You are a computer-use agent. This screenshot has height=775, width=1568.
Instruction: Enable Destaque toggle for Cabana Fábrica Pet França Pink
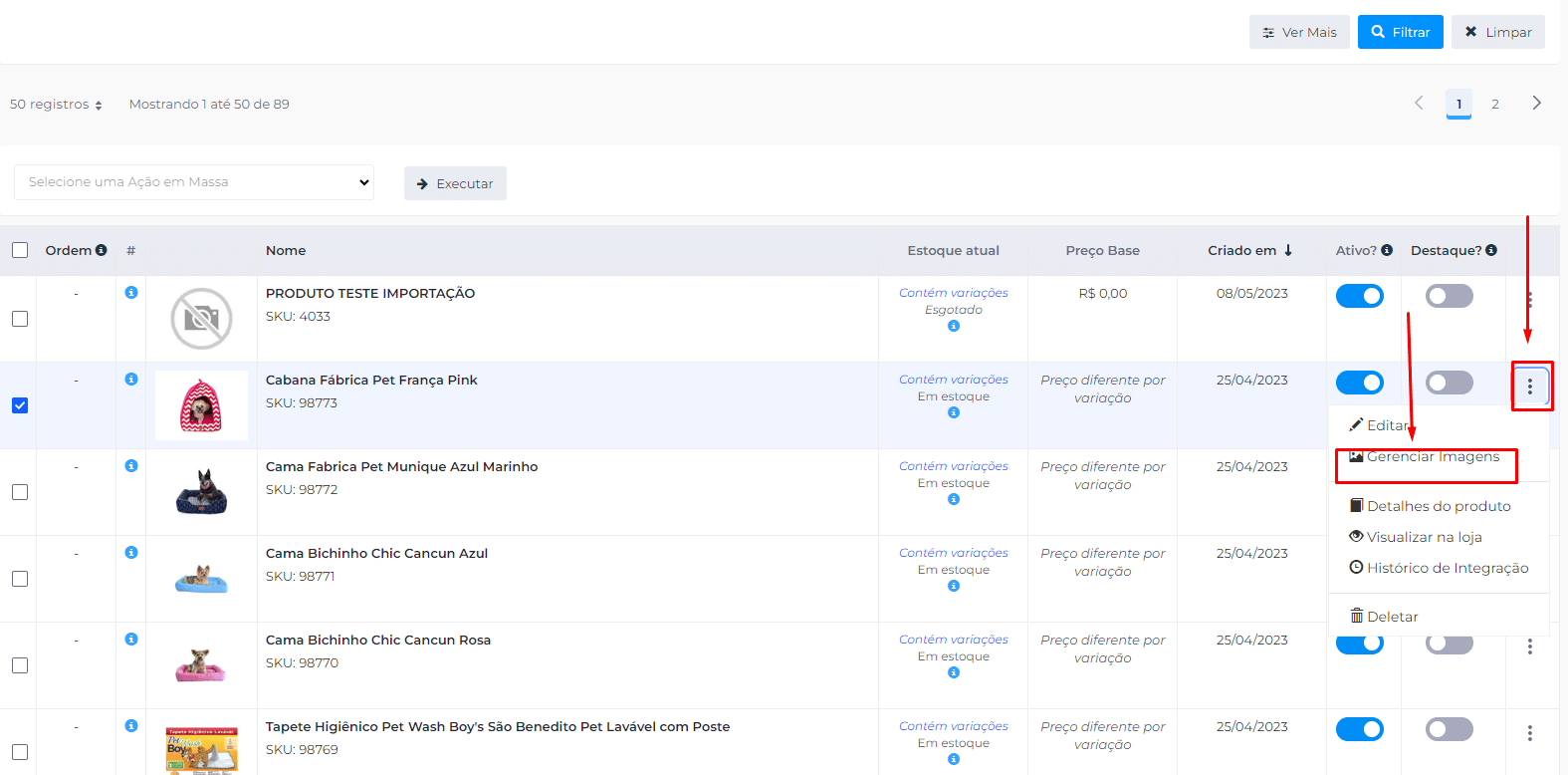(x=1449, y=383)
